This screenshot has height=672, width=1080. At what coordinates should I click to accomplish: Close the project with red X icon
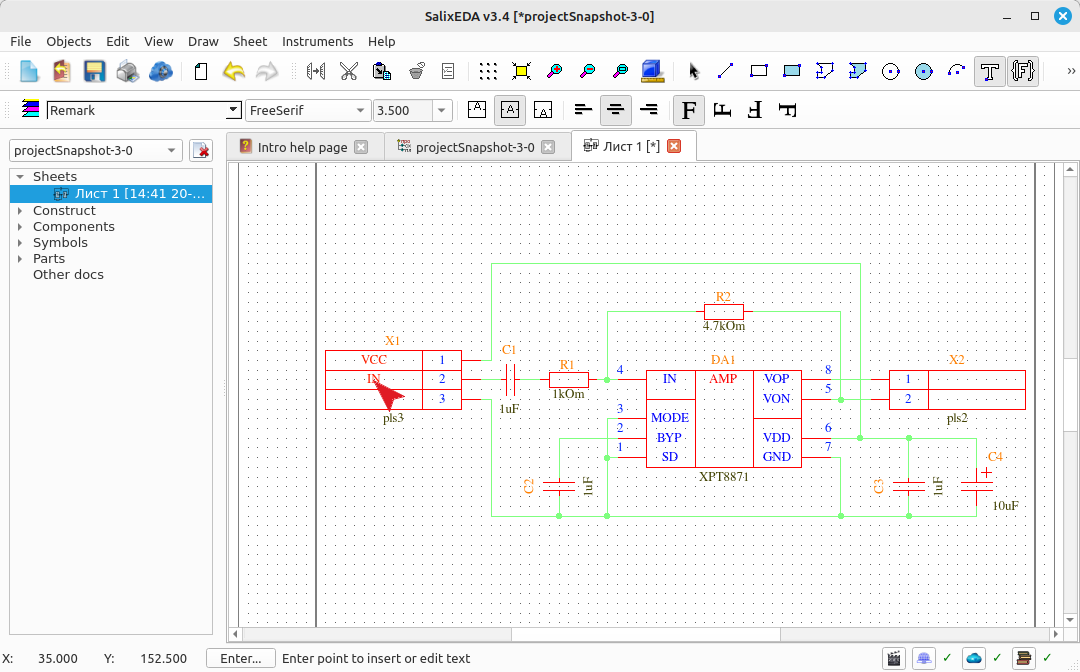tap(200, 150)
